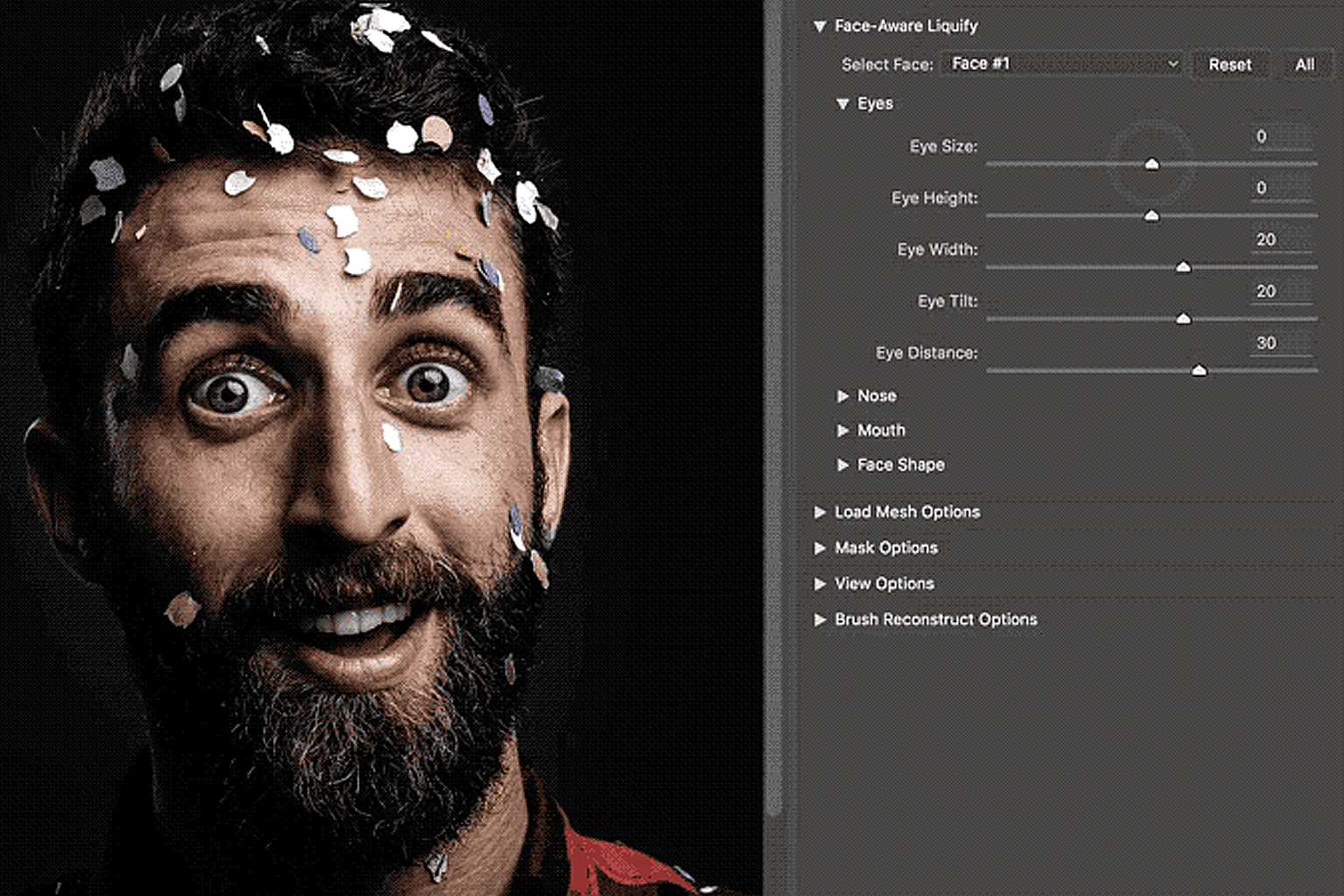Click the 'Select Face:' label
The height and width of the screenshot is (896, 1344).
887,65
